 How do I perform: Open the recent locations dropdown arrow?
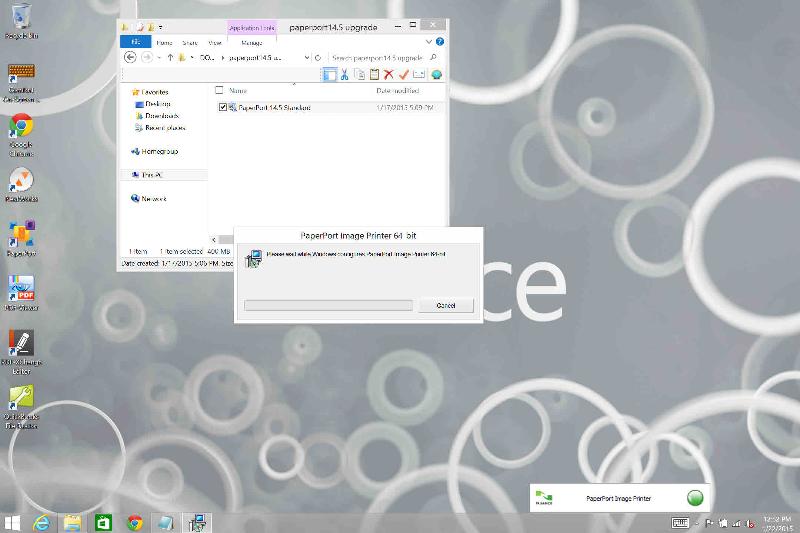pyautogui.click(x=160, y=58)
